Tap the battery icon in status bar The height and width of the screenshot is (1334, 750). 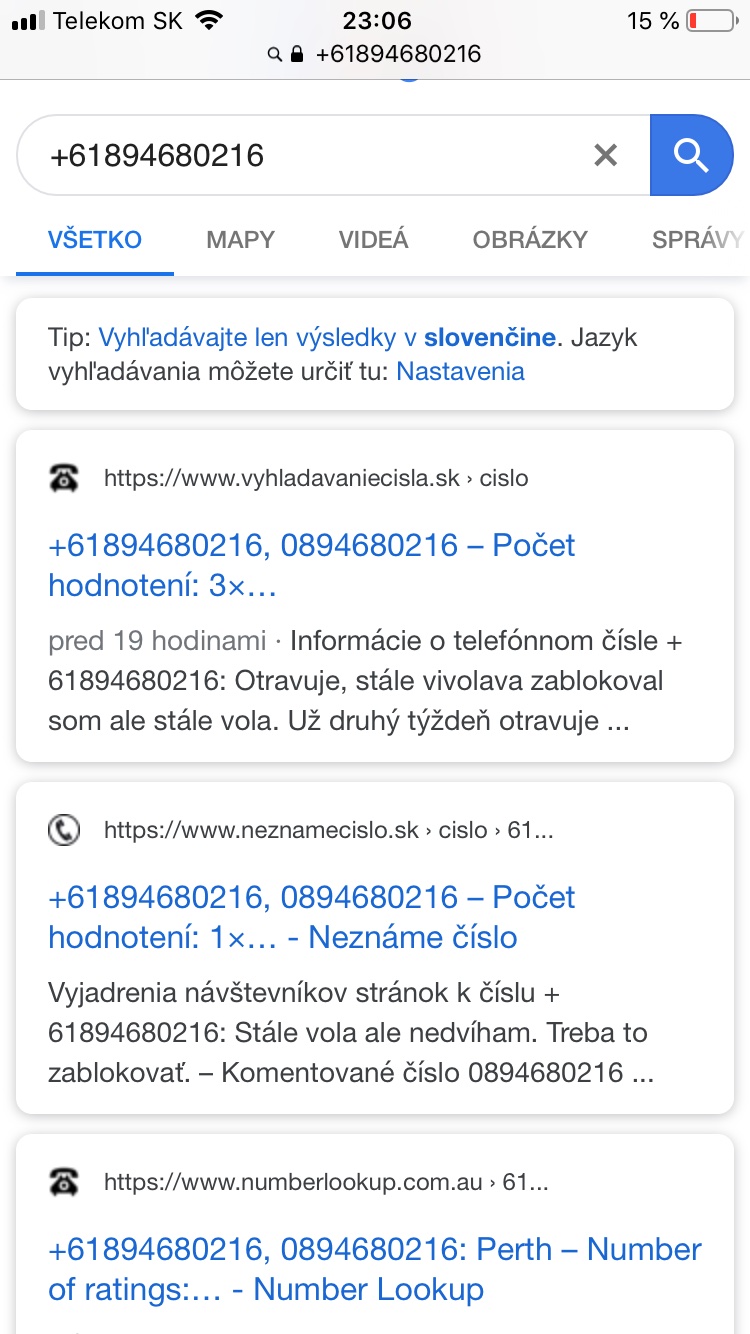[x=711, y=20]
